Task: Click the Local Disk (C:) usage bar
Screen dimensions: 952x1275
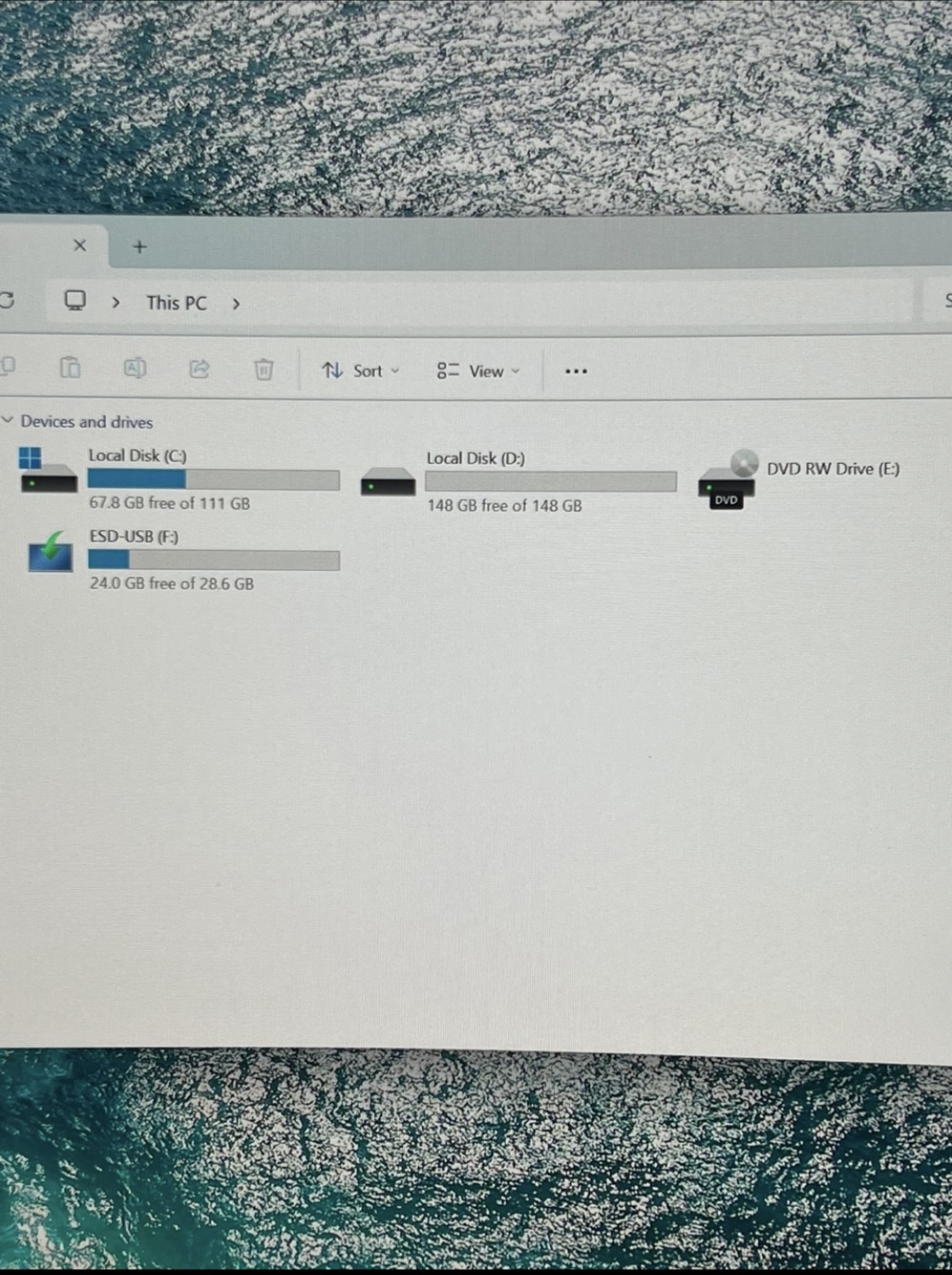Action: tap(213, 480)
